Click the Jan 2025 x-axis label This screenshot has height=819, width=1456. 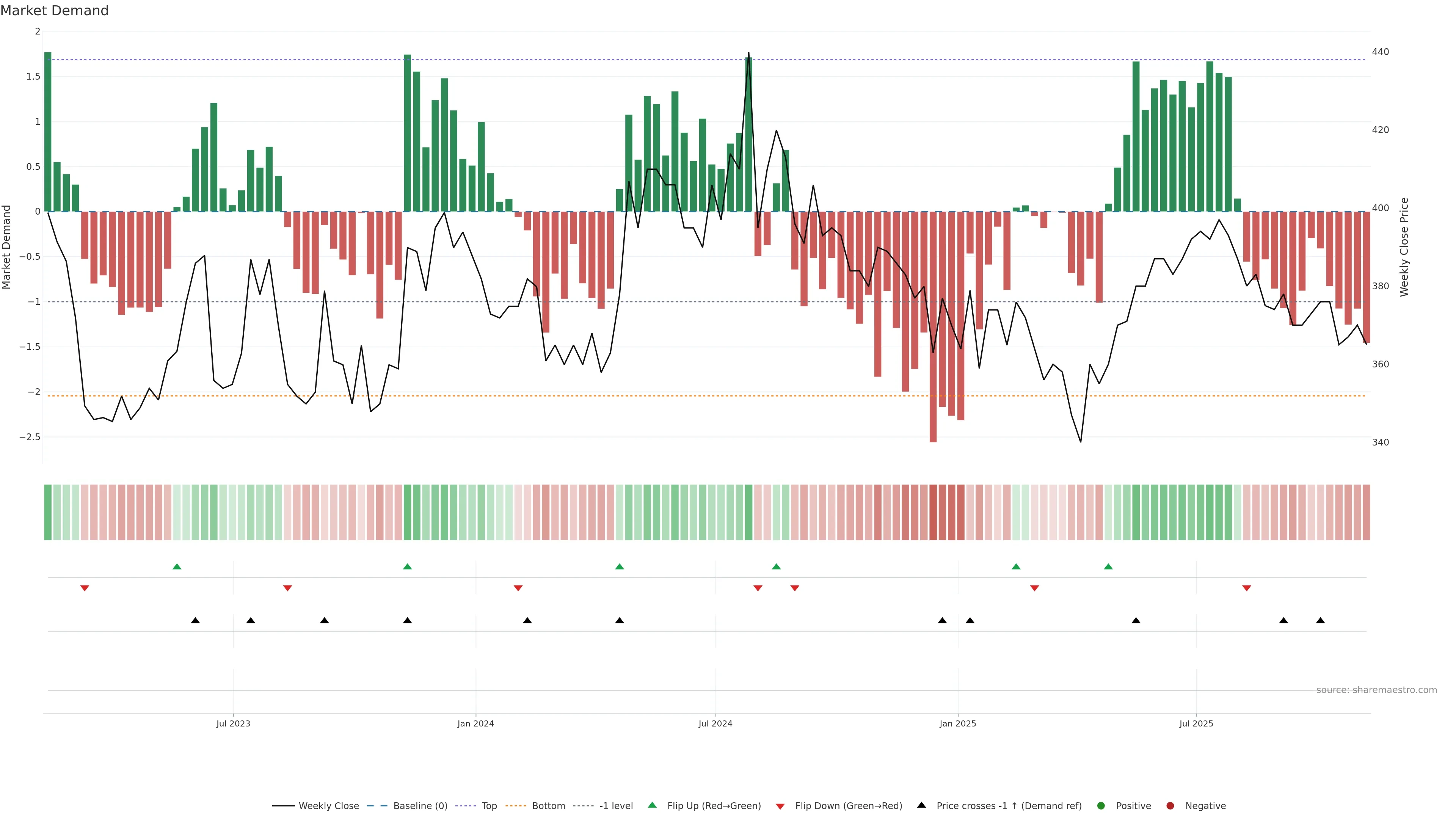coord(957,723)
